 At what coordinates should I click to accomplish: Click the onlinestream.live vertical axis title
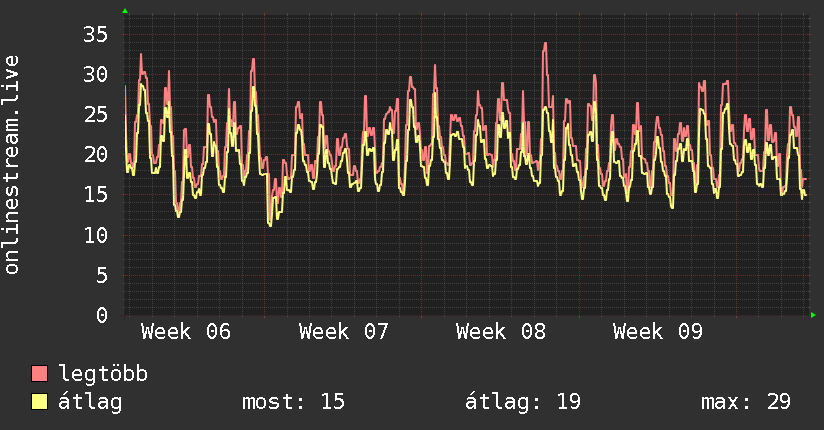[12, 165]
